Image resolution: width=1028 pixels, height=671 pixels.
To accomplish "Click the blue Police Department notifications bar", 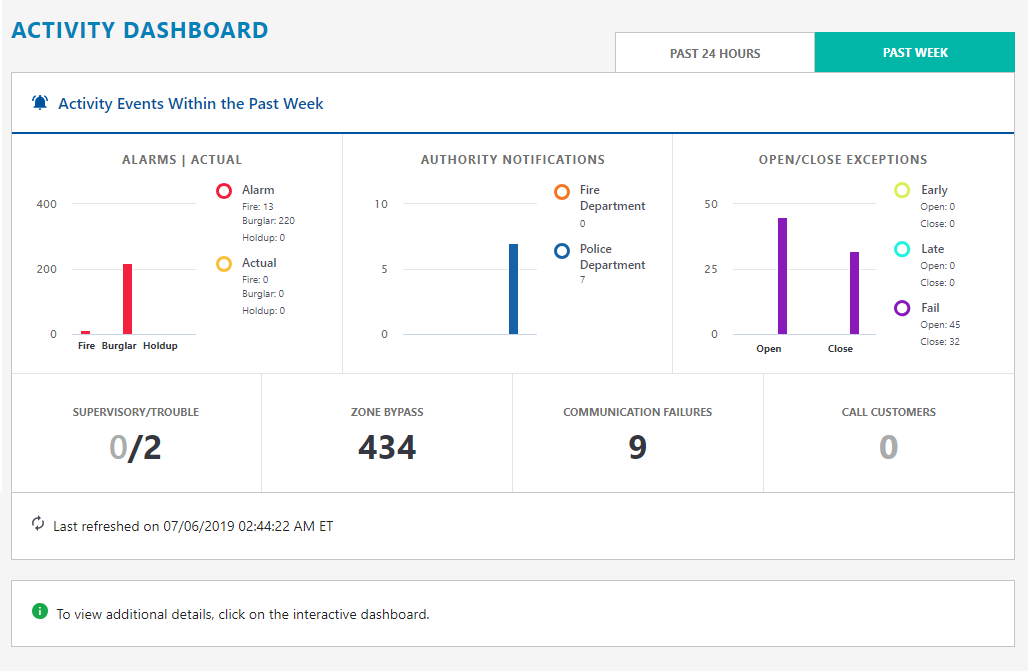I will (513, 289).
